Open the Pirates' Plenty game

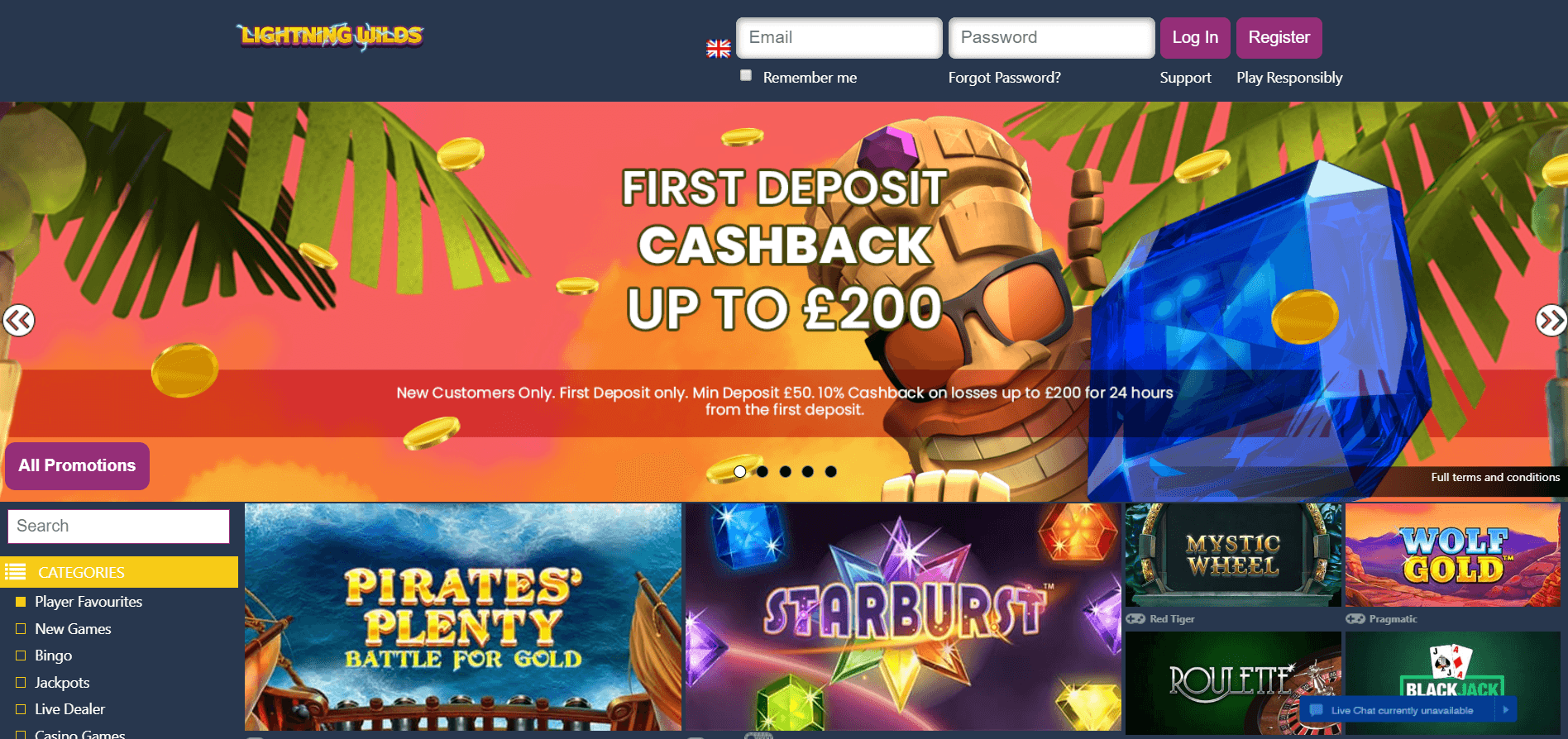(463, 617)
